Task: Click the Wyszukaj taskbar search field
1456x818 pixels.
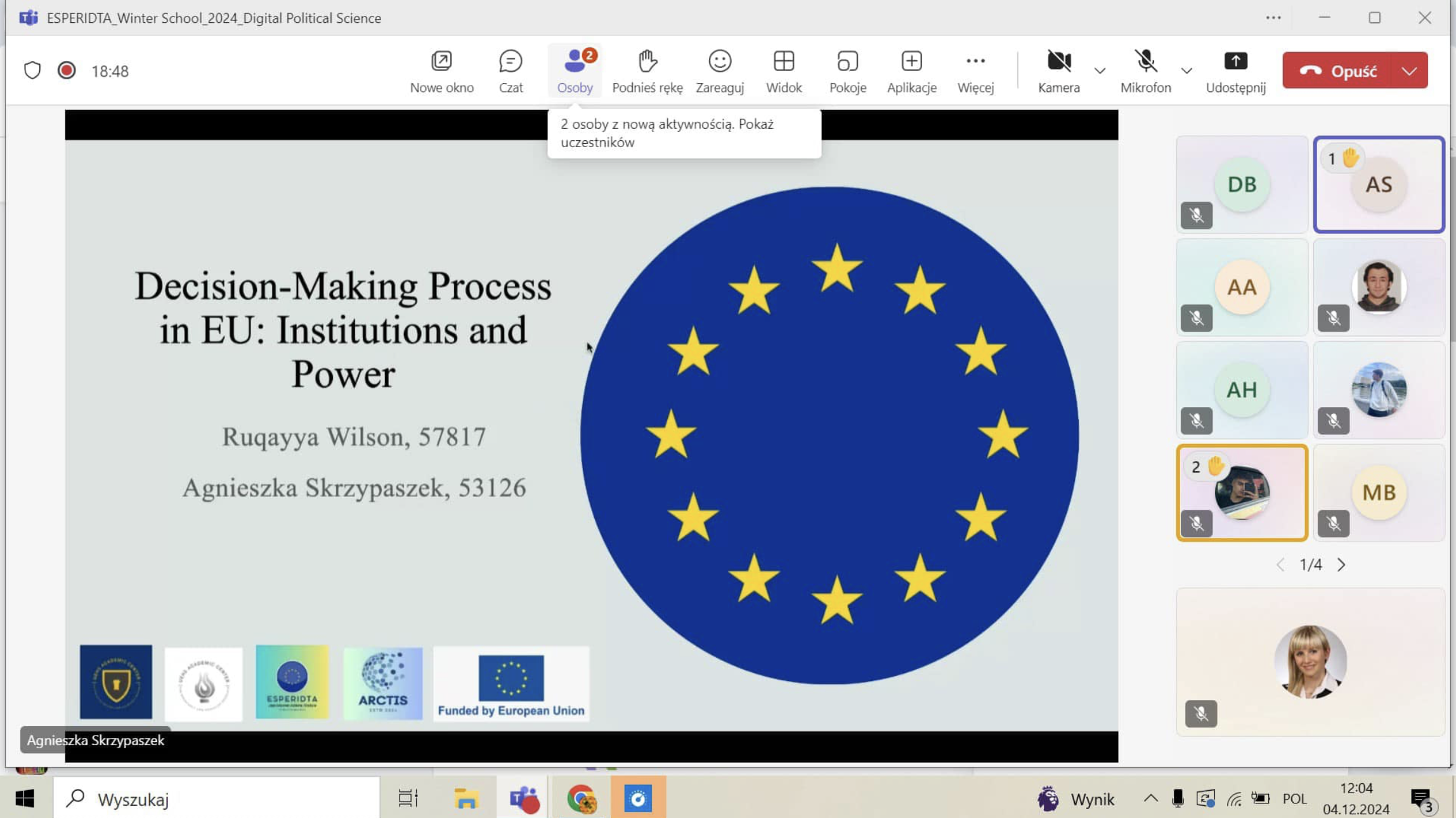Action: (216, 799)
